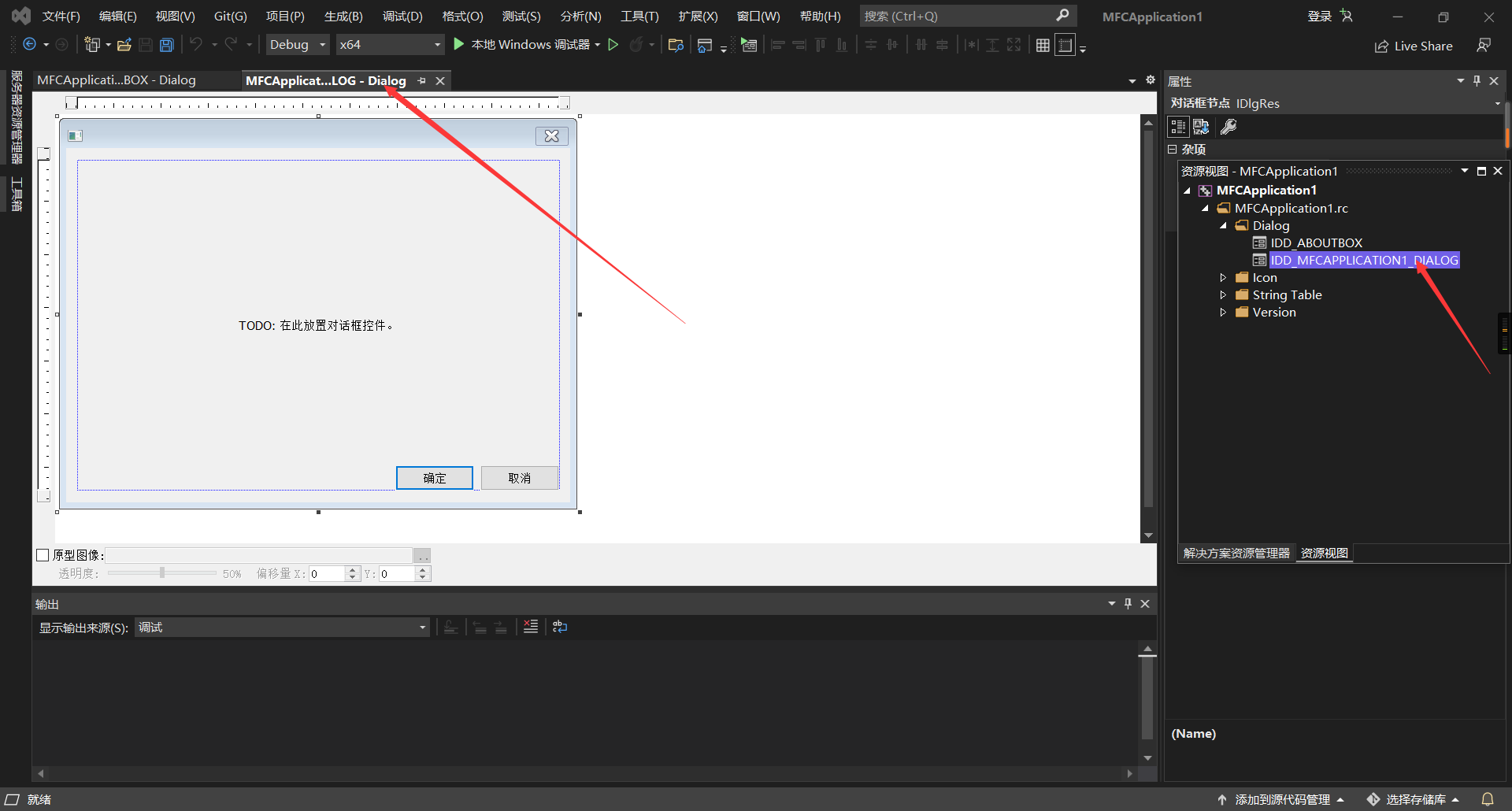Click the dialog preview close X button
The image size is (1512, 811).
click(552, 135)
